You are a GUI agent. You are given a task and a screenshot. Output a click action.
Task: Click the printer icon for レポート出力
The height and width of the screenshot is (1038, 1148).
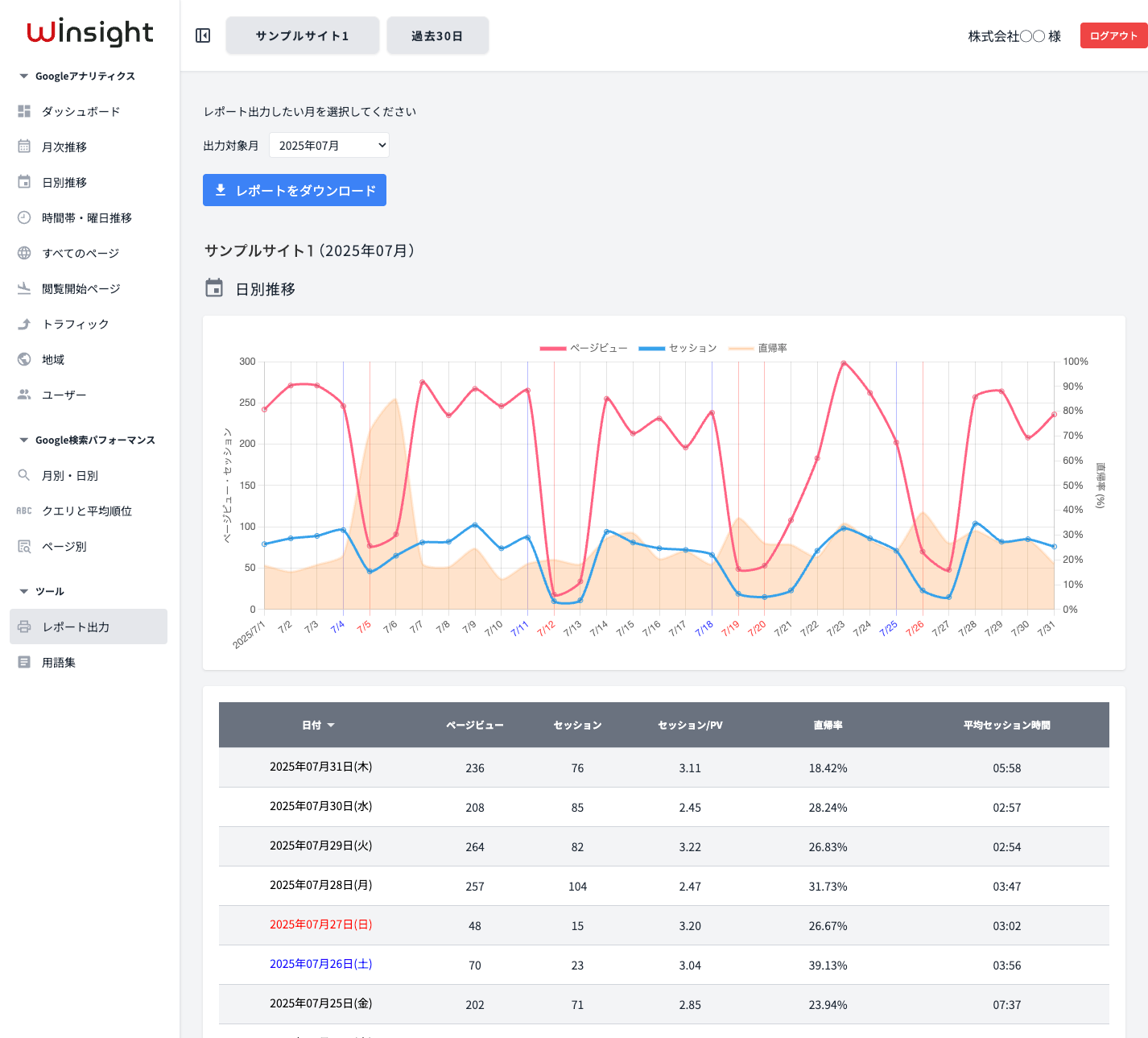pos(24,627)
